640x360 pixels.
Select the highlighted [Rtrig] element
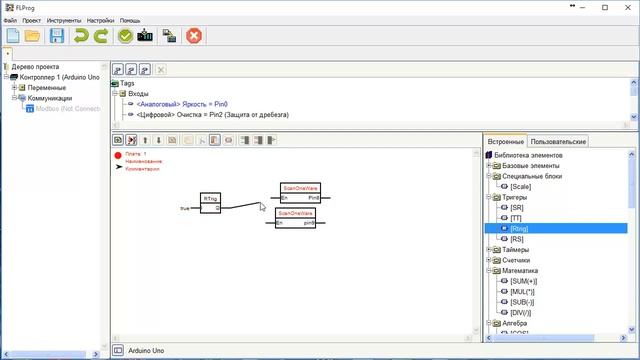coord(556,228)
